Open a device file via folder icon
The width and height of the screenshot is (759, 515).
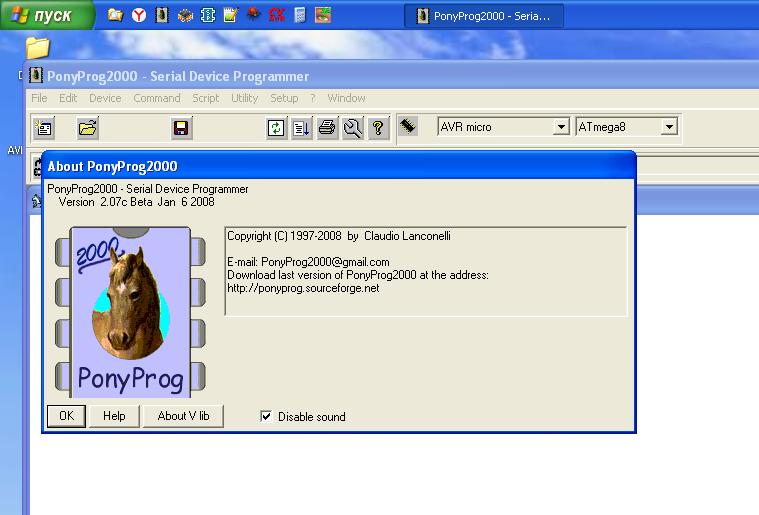(x=88, y=128)
